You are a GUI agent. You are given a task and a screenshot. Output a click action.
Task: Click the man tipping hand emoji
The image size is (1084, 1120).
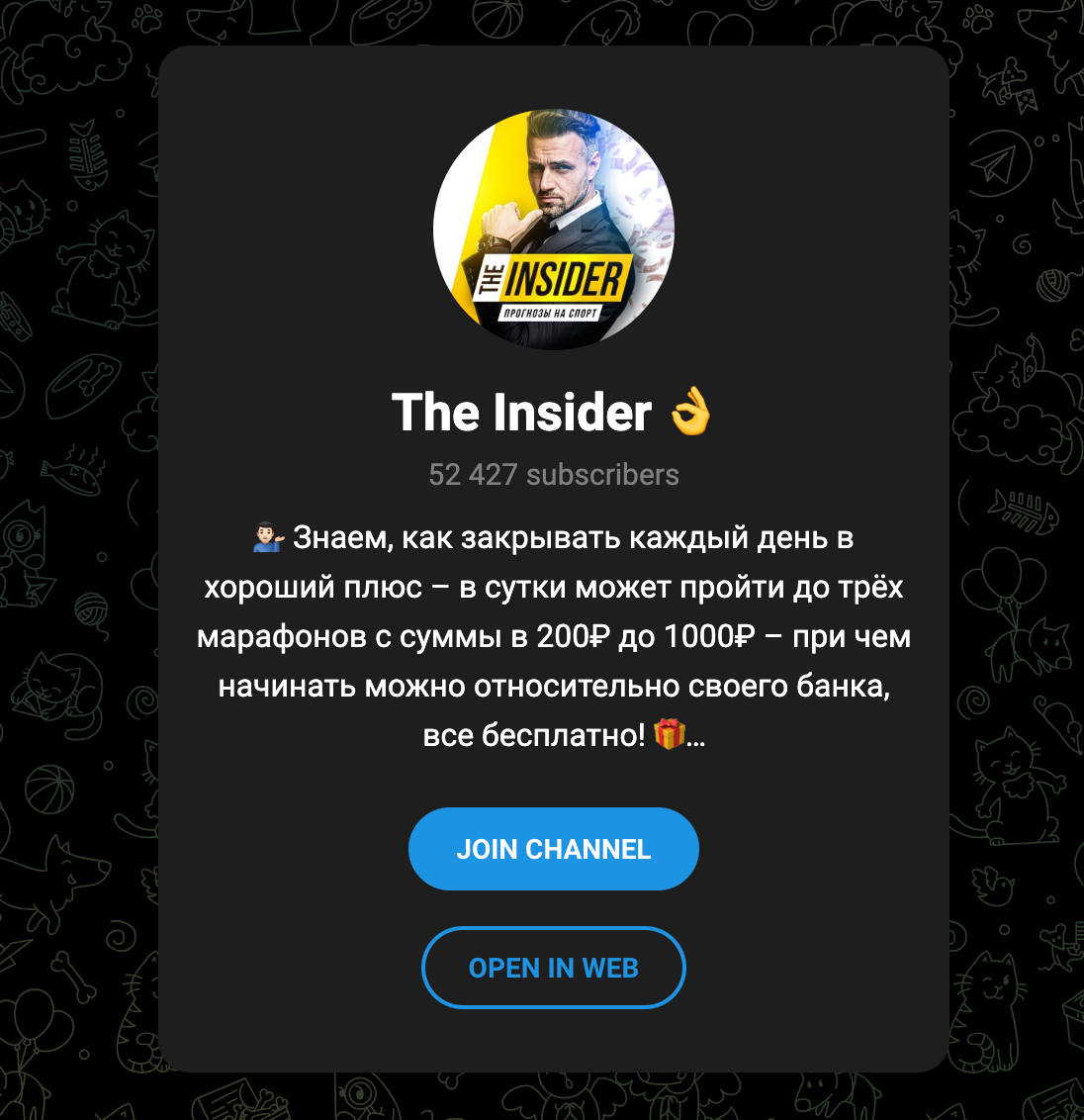pos(268,537)
